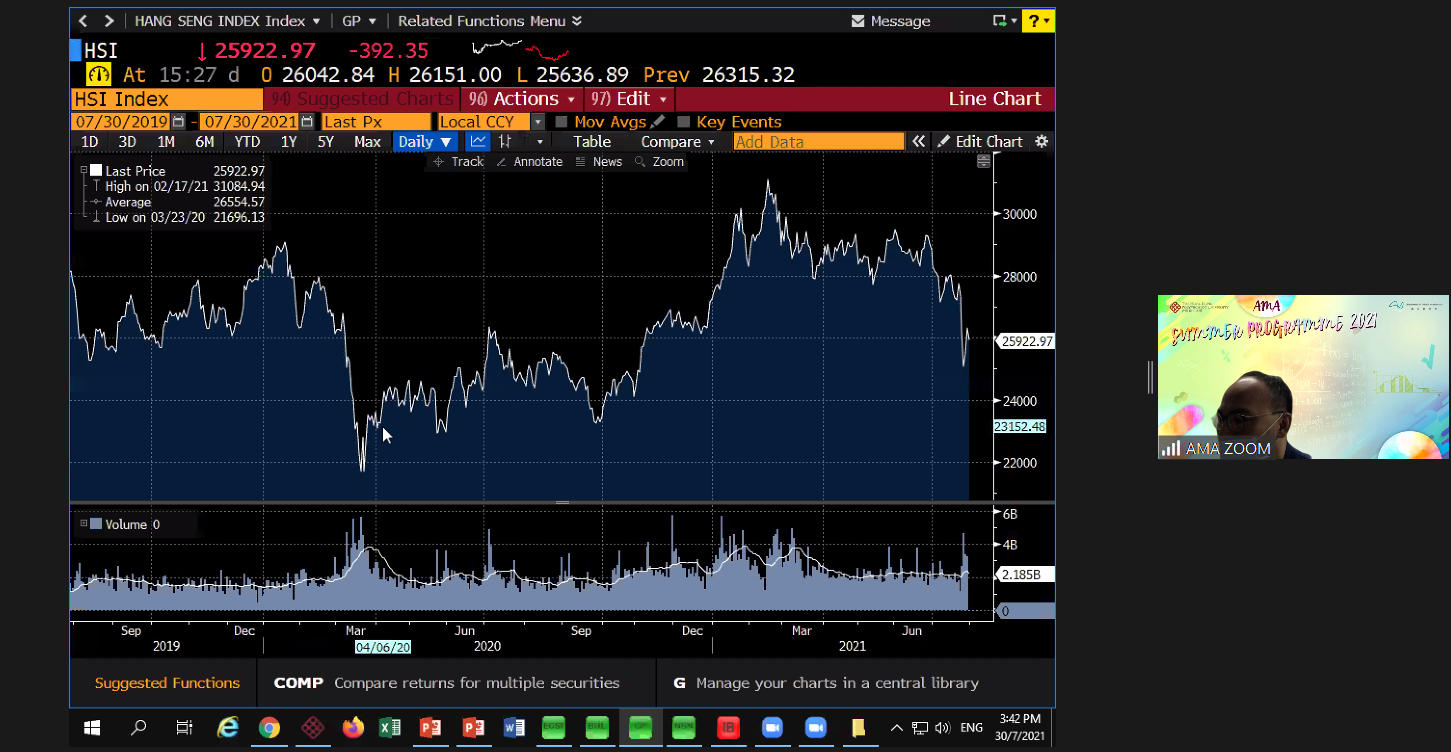Open the 96) Actions dropdown
The height and width of the screenshot is (752, 1451).
tap(523, 99)
